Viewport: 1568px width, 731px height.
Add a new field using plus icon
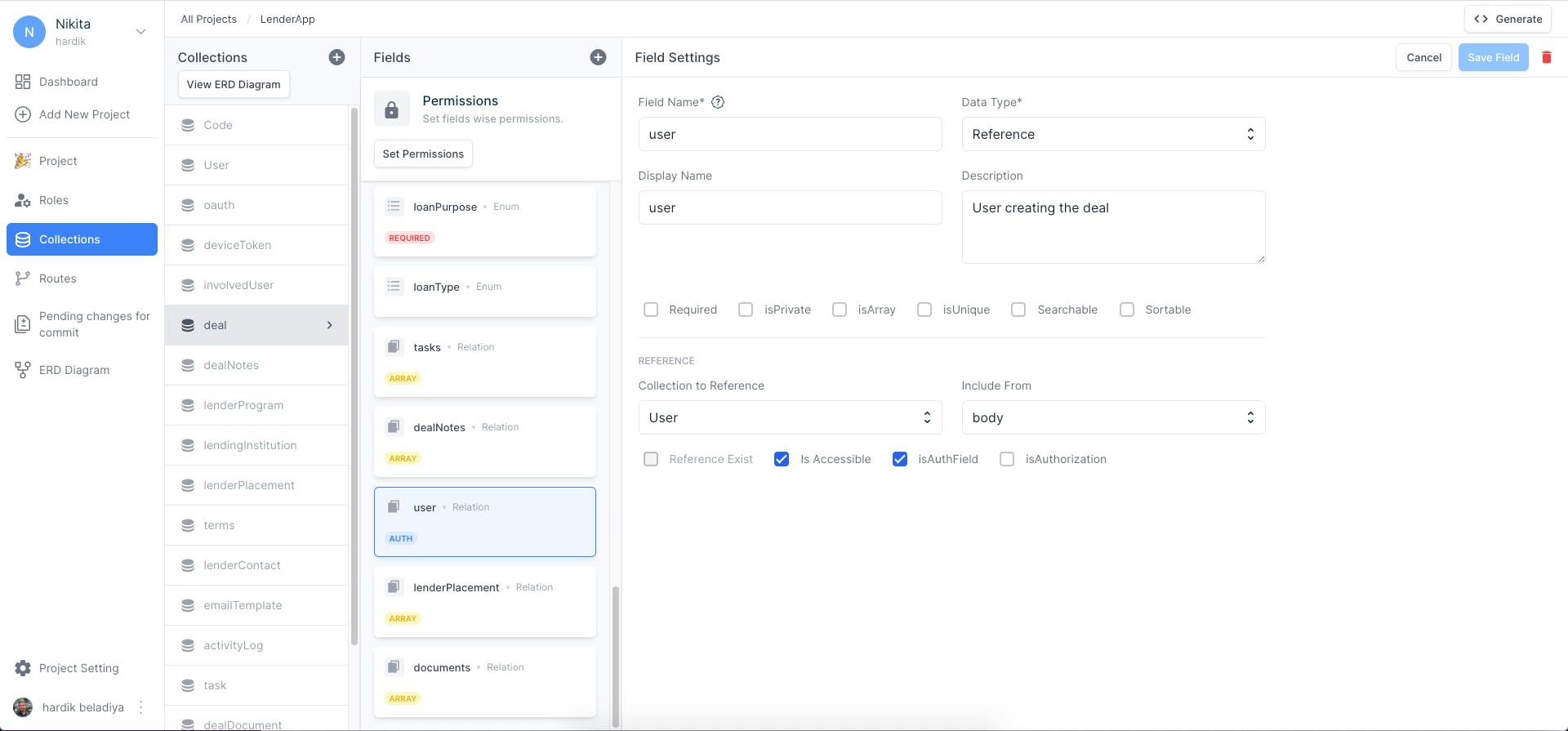point(598,57)
